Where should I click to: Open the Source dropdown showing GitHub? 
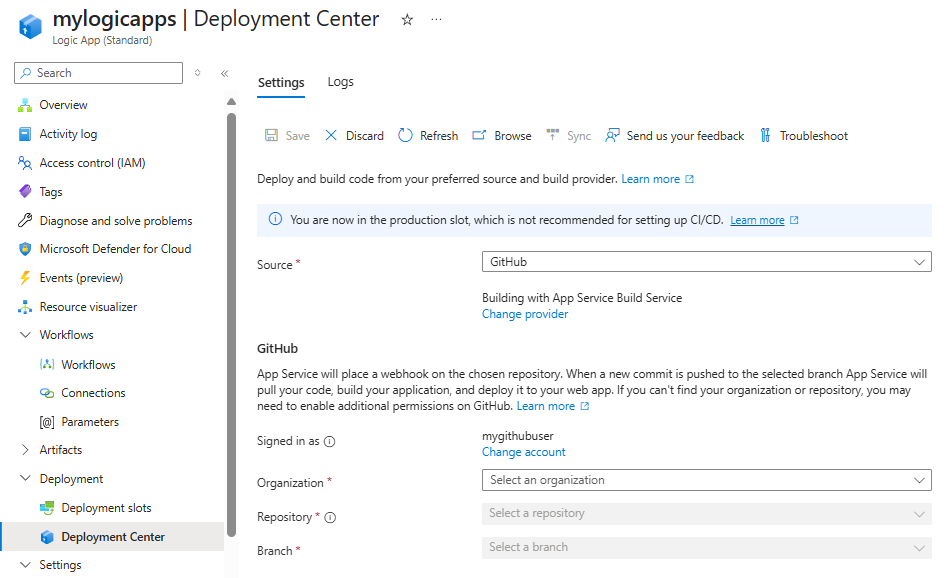click(x=706, y=262)
